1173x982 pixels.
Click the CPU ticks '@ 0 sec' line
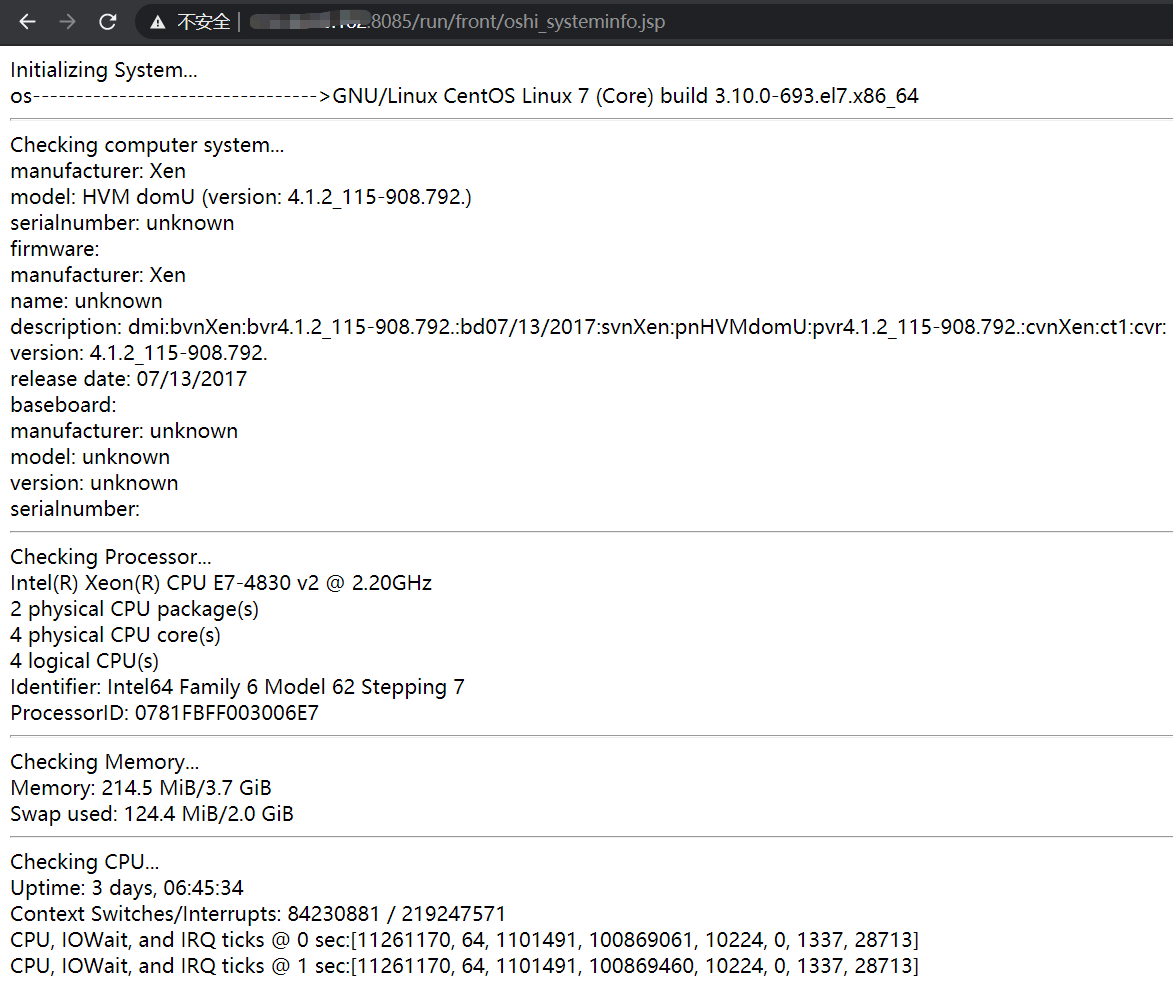coord(465,940)
